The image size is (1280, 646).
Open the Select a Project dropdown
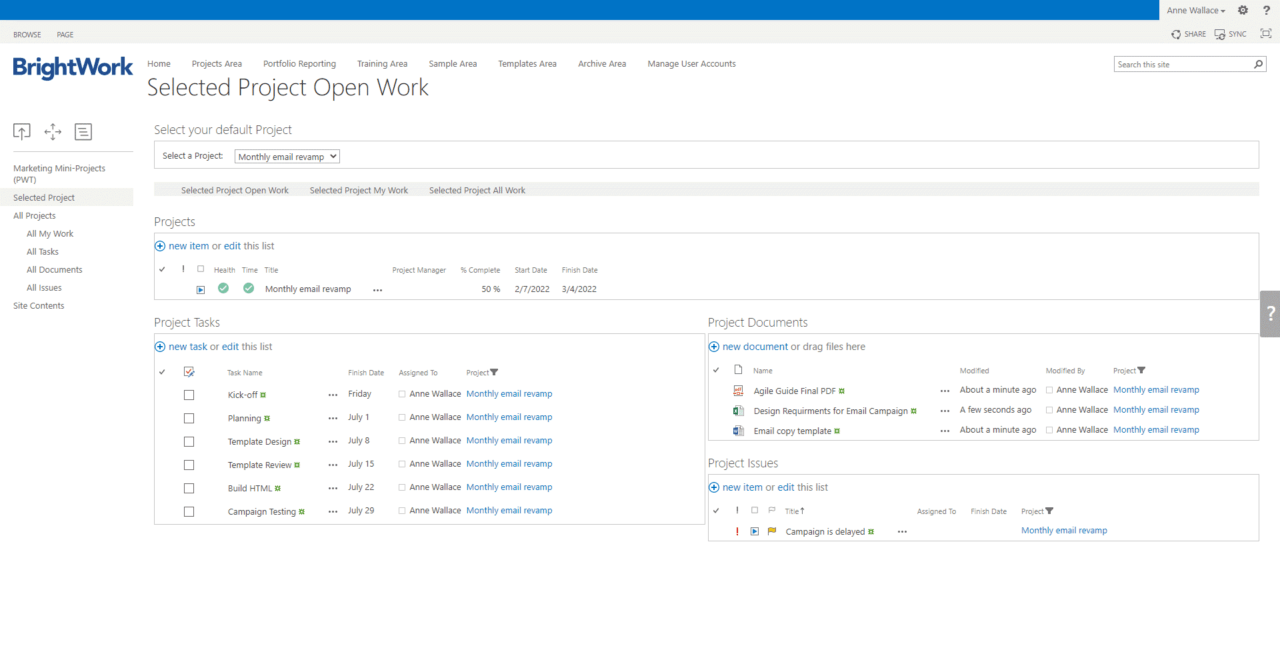287,156
